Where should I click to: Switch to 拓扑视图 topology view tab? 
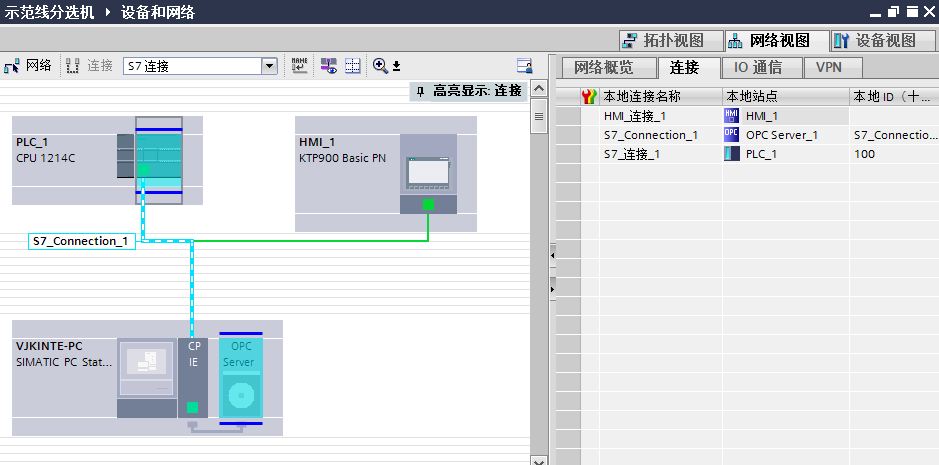(671, 41)
